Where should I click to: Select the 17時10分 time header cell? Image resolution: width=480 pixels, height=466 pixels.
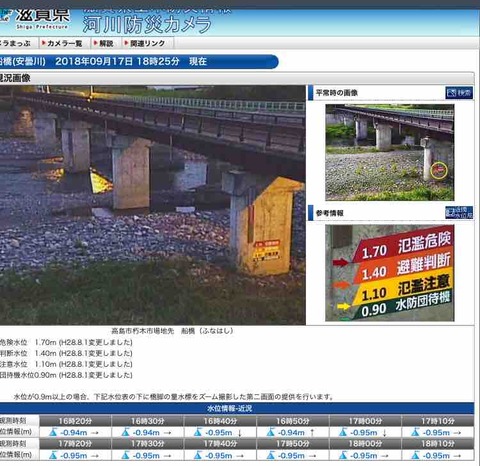point(438,421)
